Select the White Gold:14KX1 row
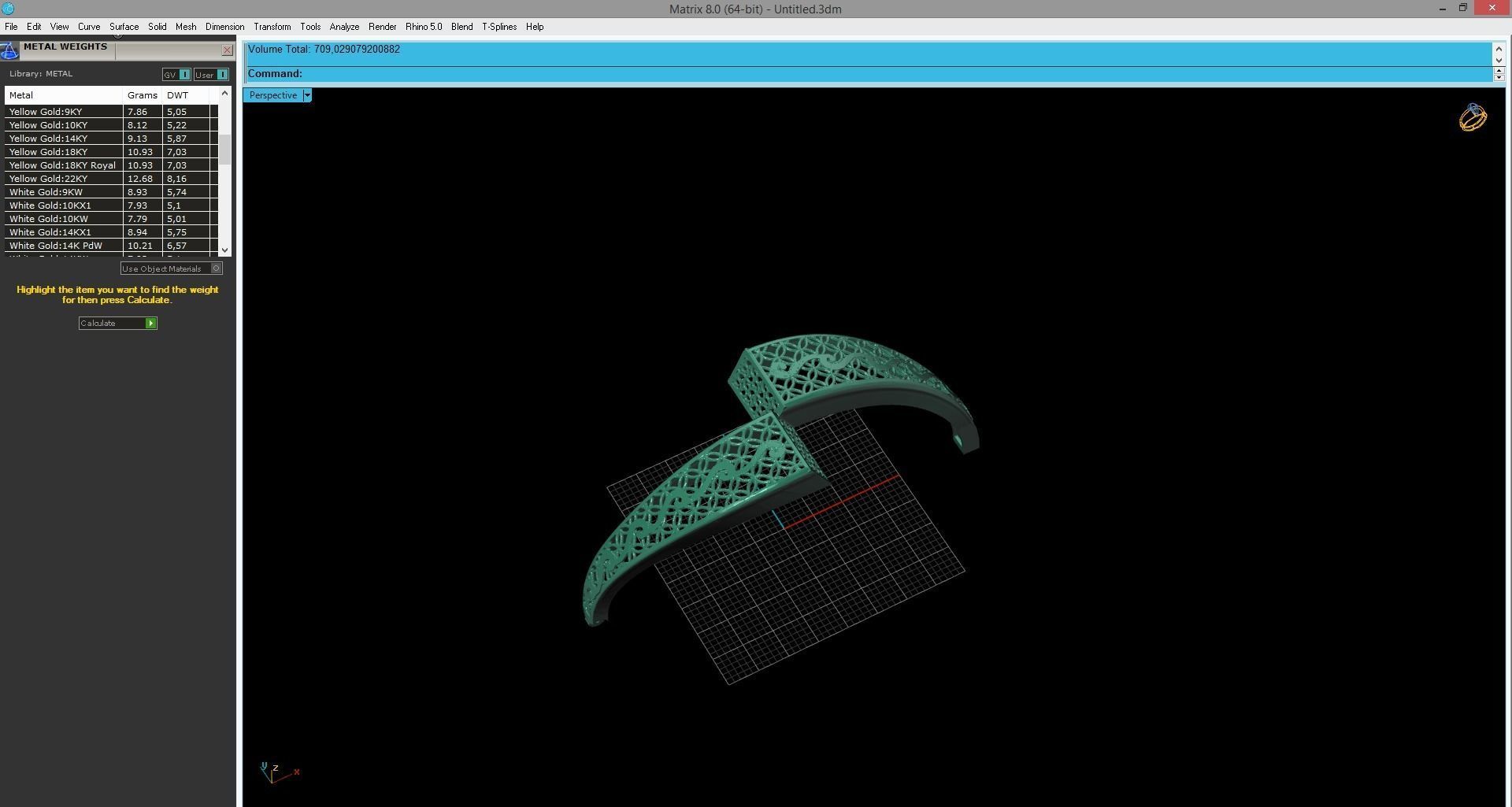 pyautogui.click(x=111, y=232)
